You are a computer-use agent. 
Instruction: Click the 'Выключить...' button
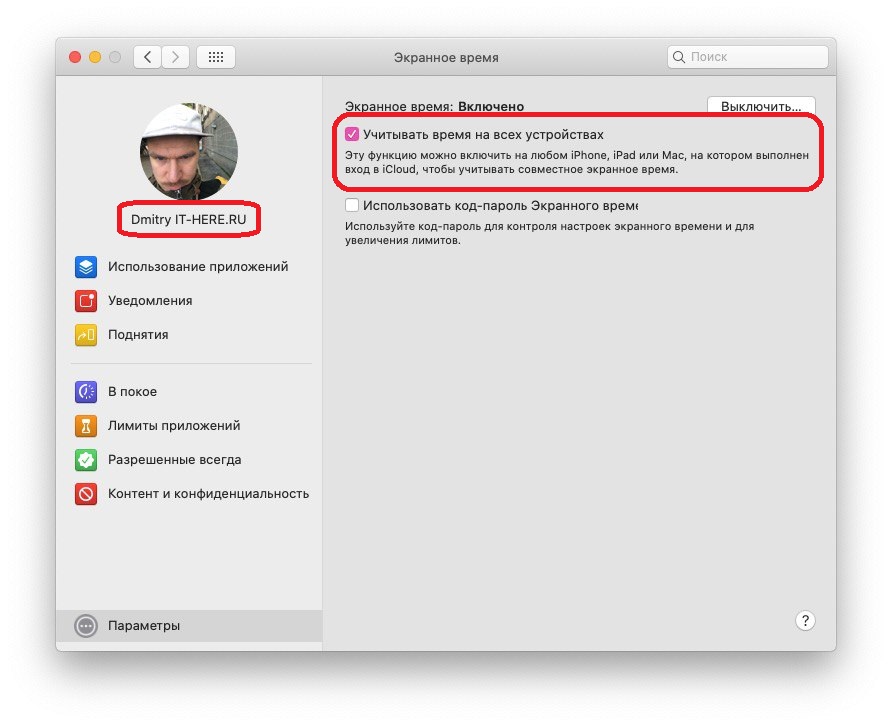coord(760,106)
